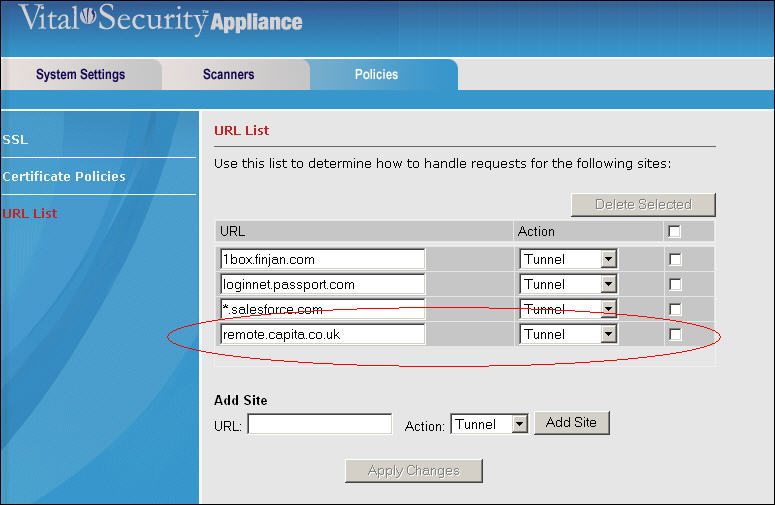Focus the Add Site URL input field

319,424
